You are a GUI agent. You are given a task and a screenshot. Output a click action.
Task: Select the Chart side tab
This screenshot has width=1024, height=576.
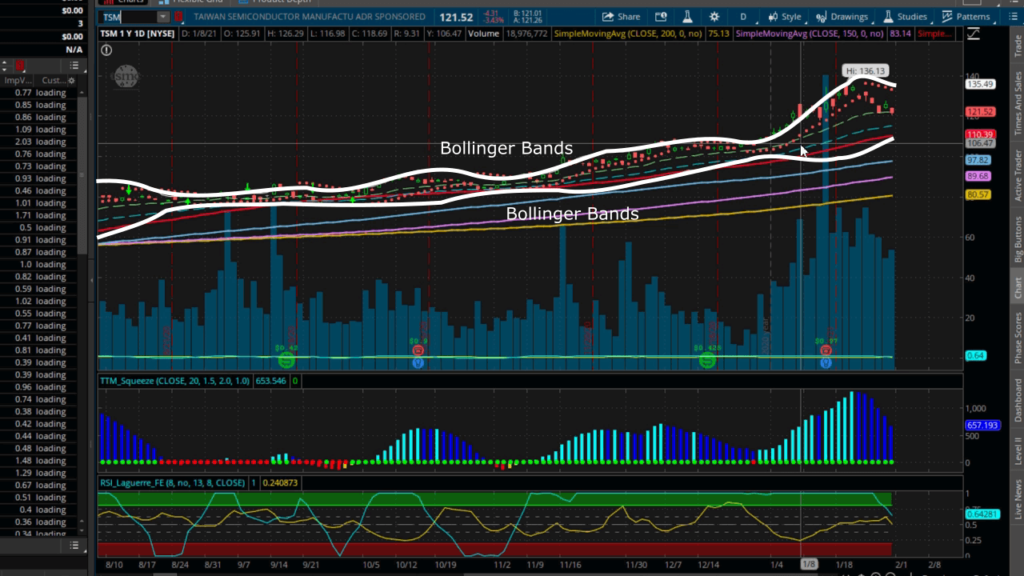pos(1017,287)
